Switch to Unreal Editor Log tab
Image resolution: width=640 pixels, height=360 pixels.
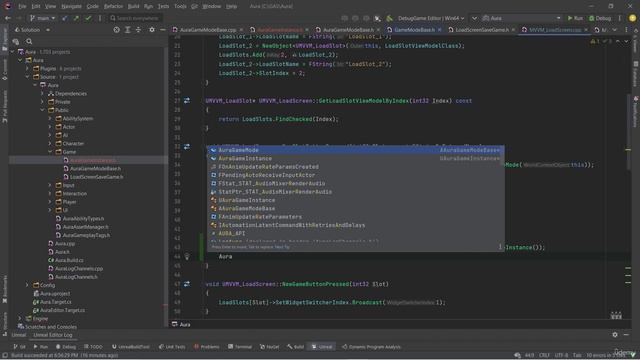[53, 335]
